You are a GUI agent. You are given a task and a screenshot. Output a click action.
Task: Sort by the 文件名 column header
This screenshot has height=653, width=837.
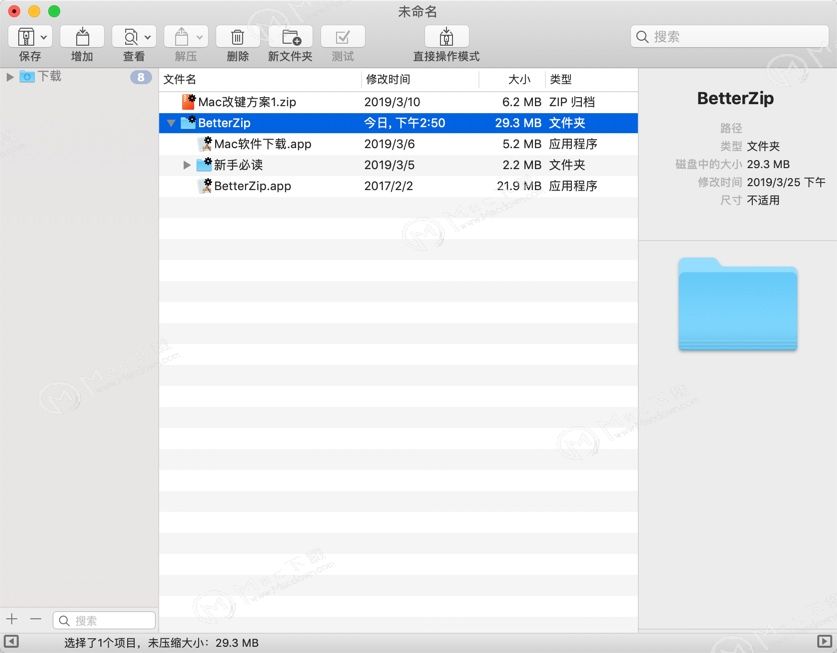[x=179, y=80]
